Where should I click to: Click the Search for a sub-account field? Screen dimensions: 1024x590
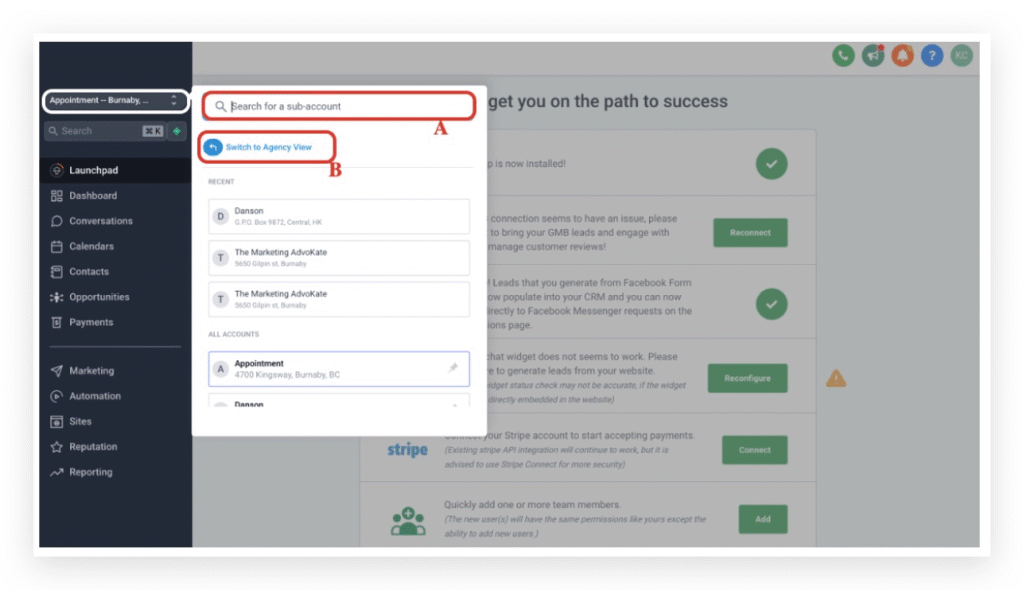click(338, 106)
